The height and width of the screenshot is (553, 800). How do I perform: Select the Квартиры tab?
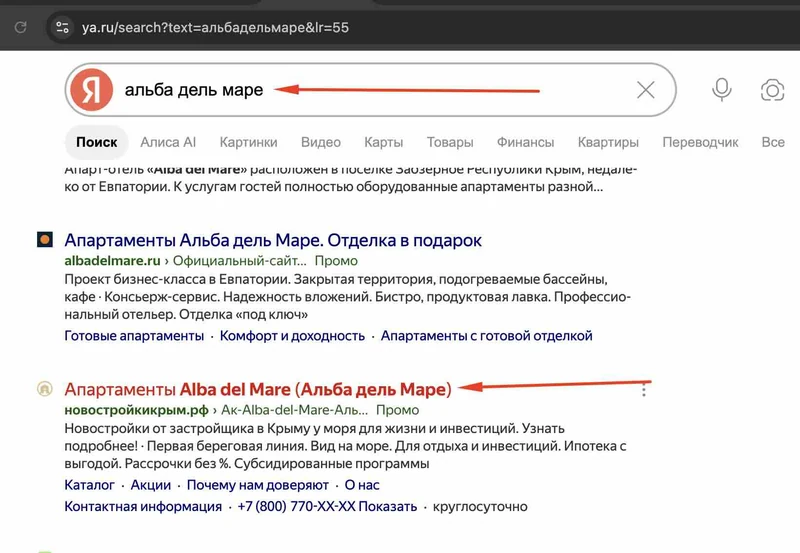point(608,142)
